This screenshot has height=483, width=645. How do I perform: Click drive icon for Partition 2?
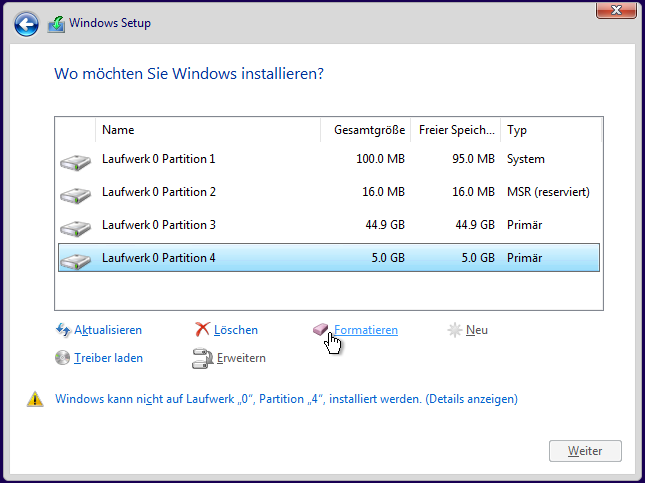click(75, 195)
